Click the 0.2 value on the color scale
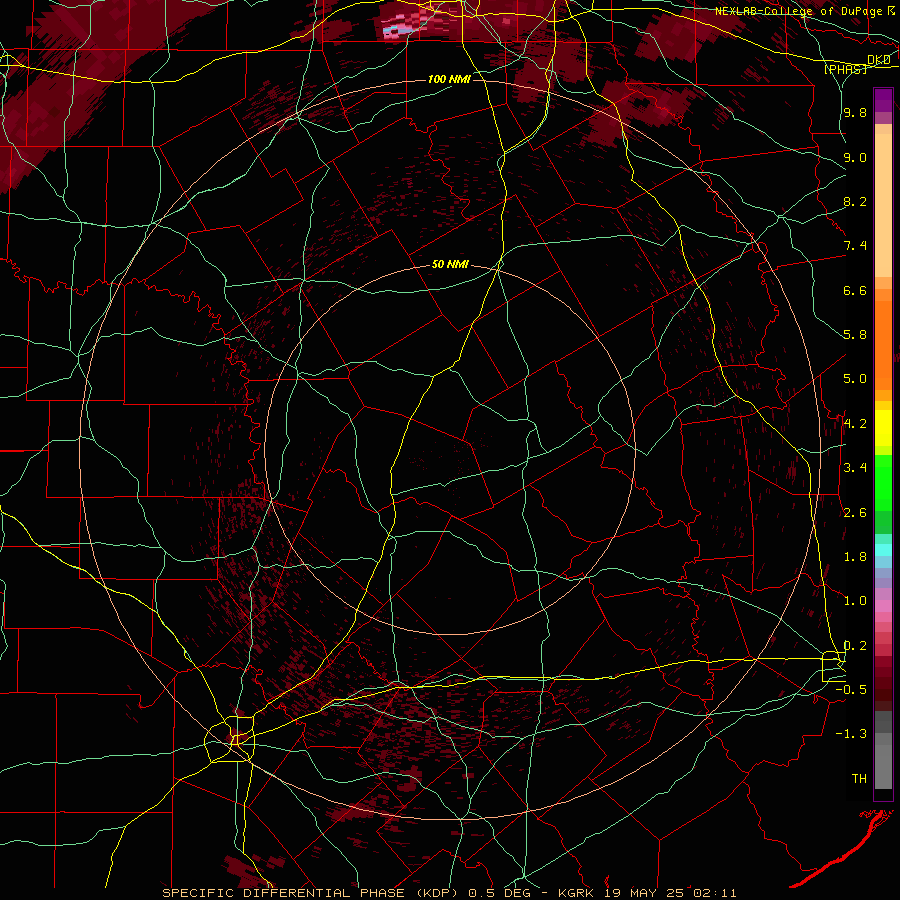 855,646
